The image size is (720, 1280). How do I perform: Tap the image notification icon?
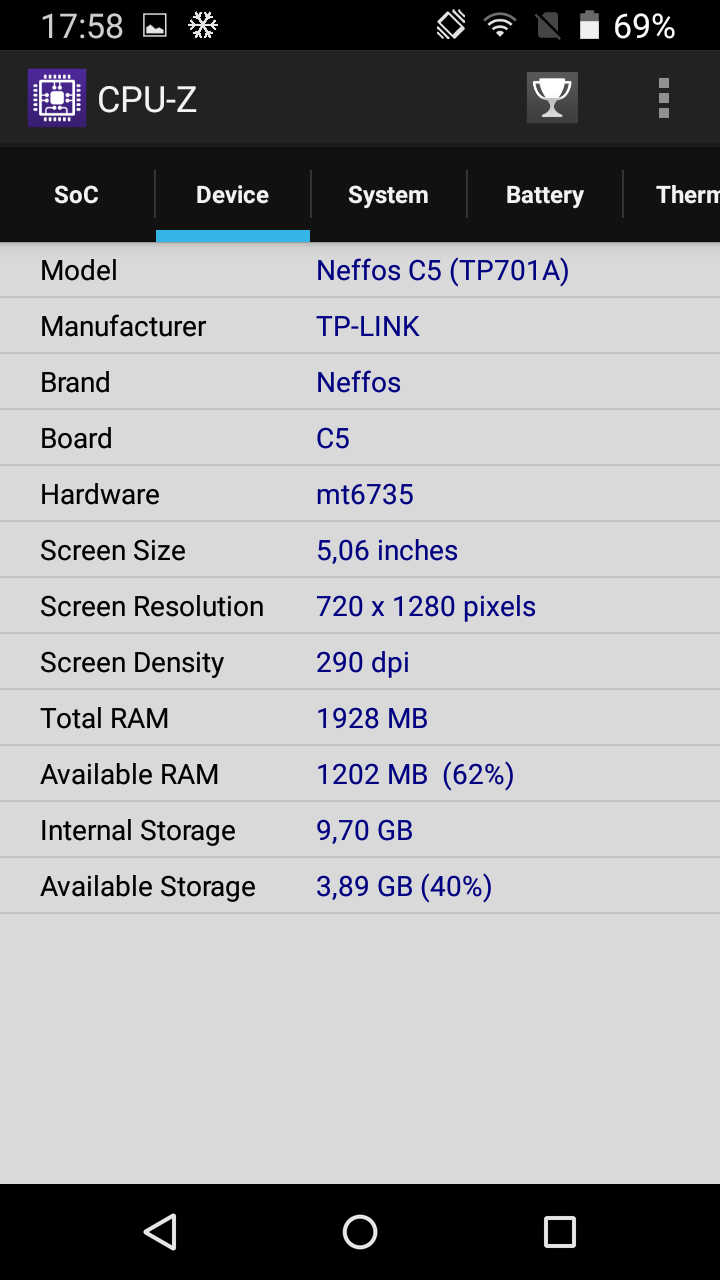[155, 25]
